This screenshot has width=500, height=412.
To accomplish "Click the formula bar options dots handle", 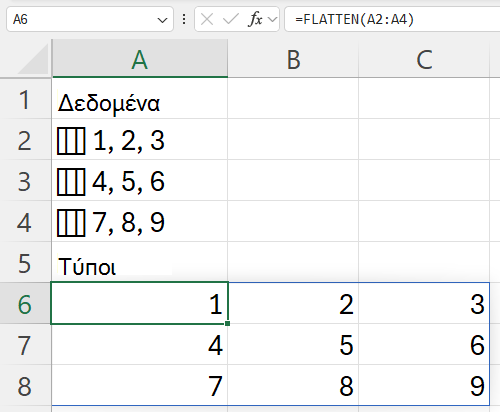I will (184, 19).
